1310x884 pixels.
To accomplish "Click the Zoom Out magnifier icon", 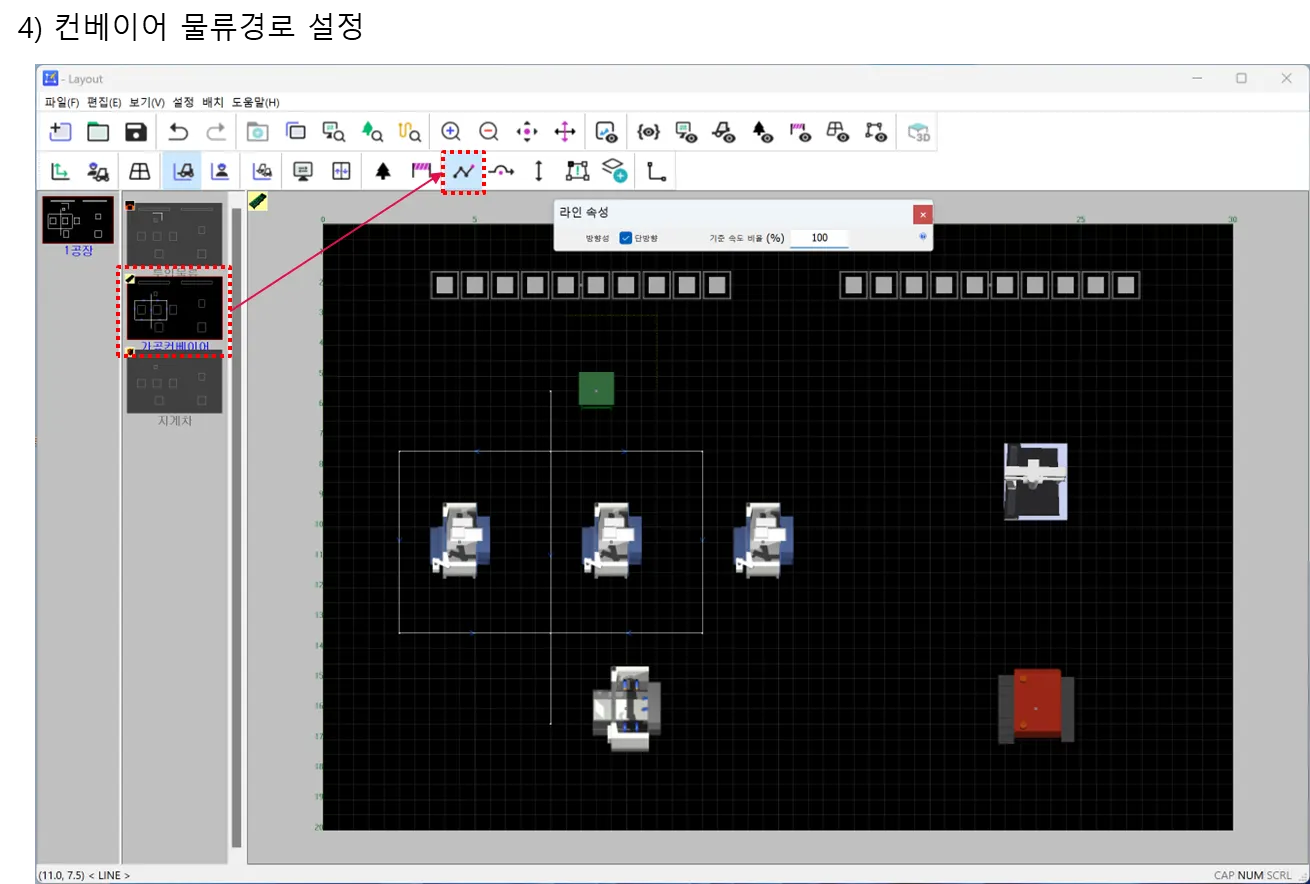I will click(488, 132).
